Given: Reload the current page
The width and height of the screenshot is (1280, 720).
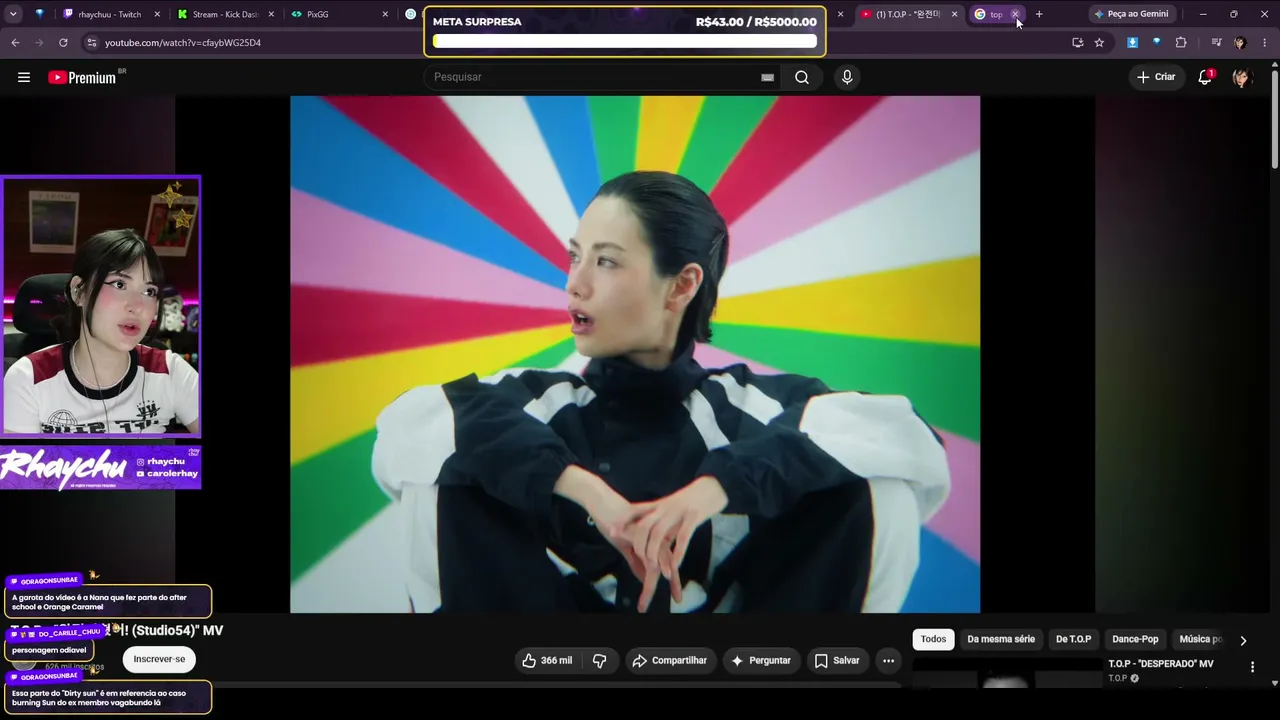Looking at the screenshot, I should tap(63, 43).
